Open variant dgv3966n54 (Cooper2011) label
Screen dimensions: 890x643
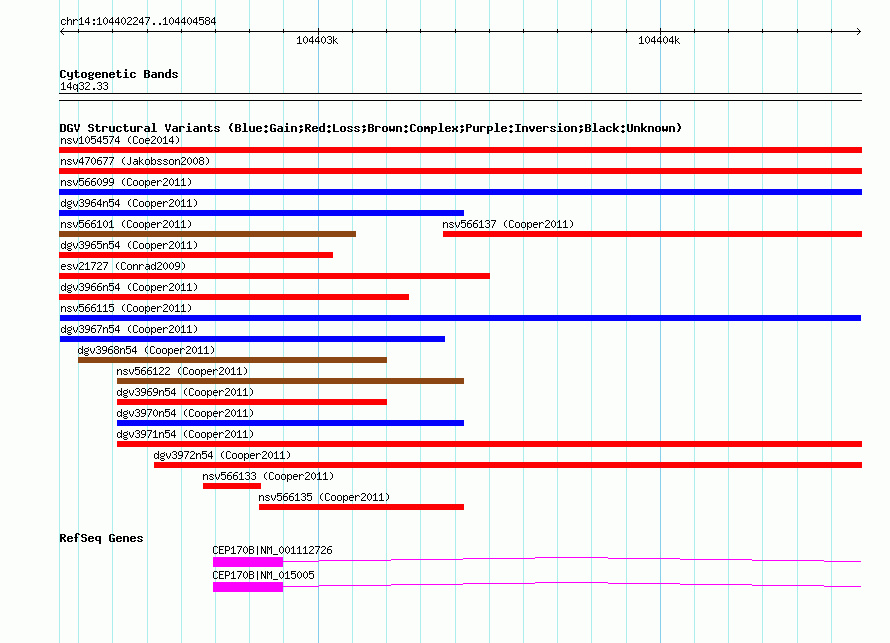click(x=129, y=287)
